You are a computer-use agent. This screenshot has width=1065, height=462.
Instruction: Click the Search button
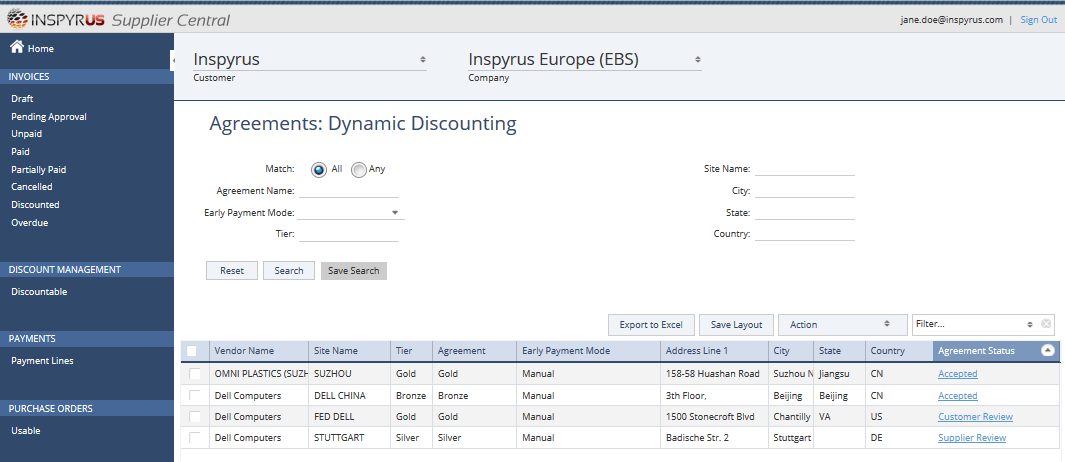coord(289,270)
